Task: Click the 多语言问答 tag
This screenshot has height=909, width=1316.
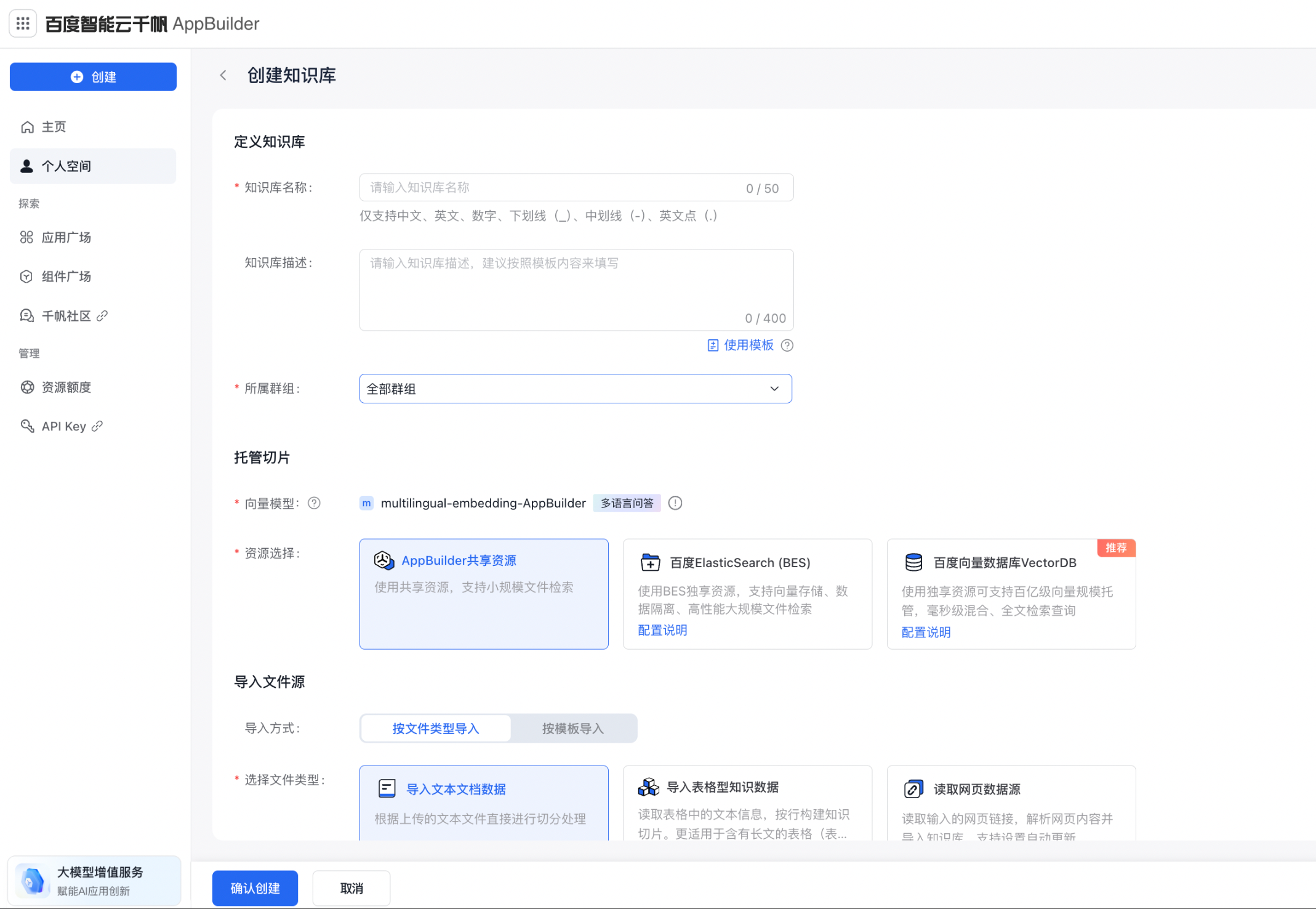Action: (x=627, y=503)
